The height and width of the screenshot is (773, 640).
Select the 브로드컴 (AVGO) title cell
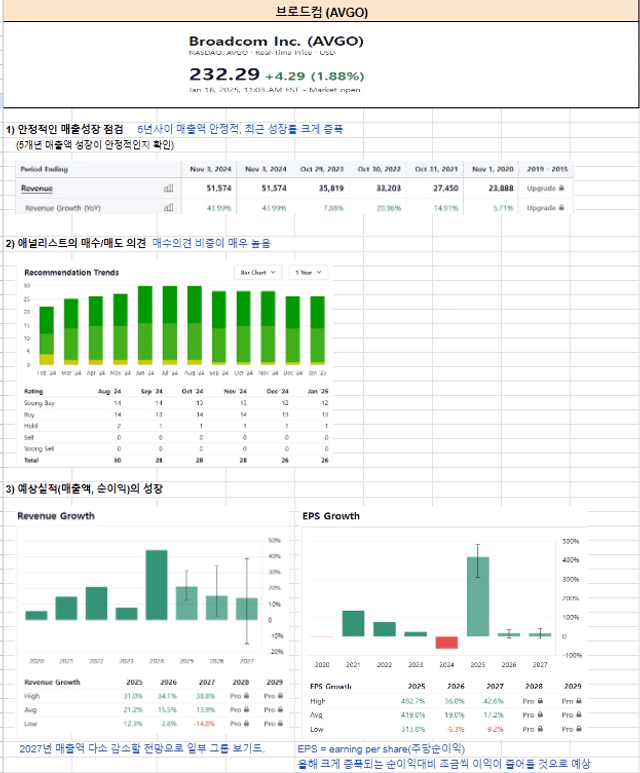(x=321, y=11)
